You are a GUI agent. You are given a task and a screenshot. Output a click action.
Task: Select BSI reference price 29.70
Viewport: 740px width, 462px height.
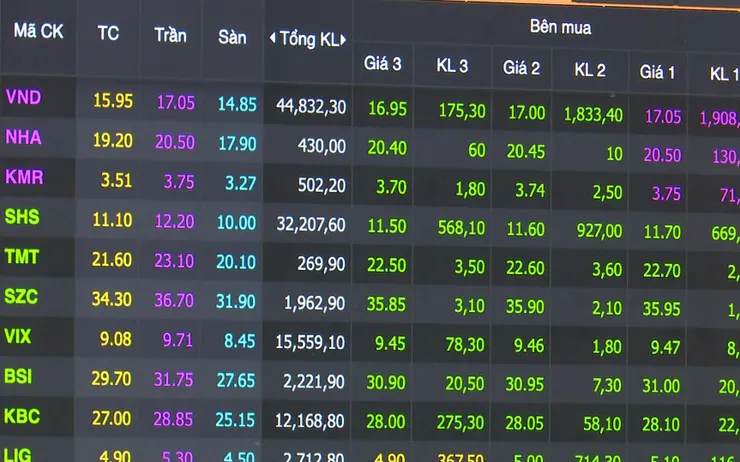111,378
